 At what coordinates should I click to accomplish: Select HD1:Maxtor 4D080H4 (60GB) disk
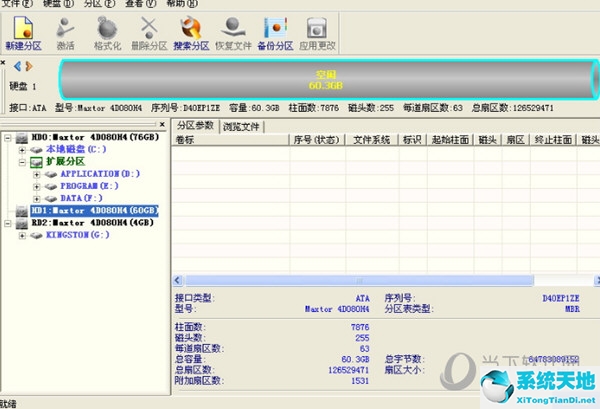94,210
